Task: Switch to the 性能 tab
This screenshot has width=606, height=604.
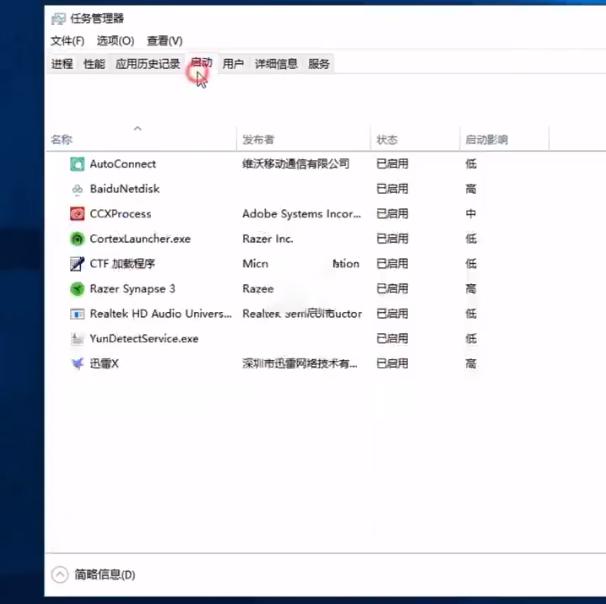Action: [94, 64]
